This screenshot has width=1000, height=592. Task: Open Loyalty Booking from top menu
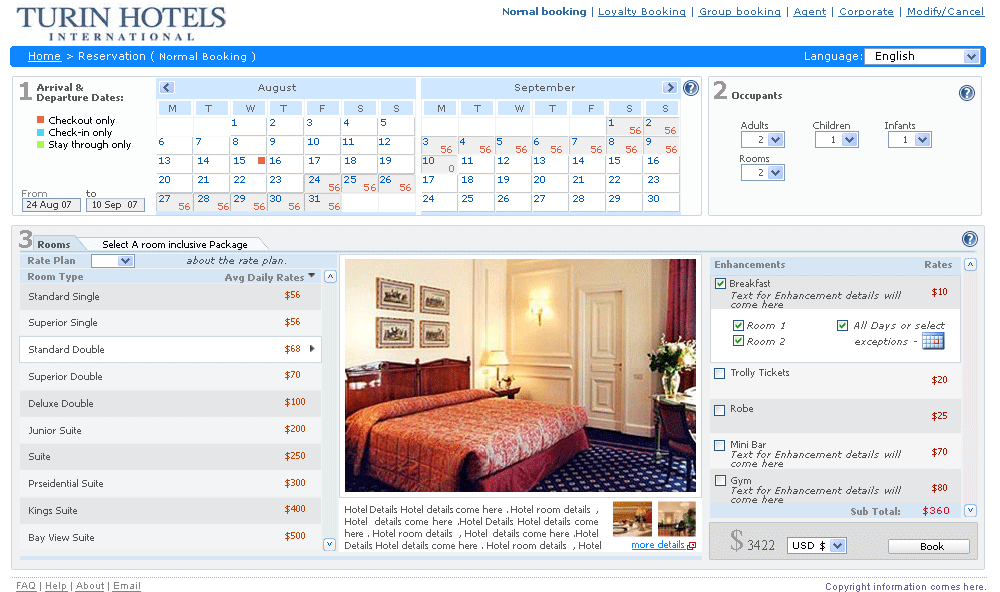click(642, 12)
